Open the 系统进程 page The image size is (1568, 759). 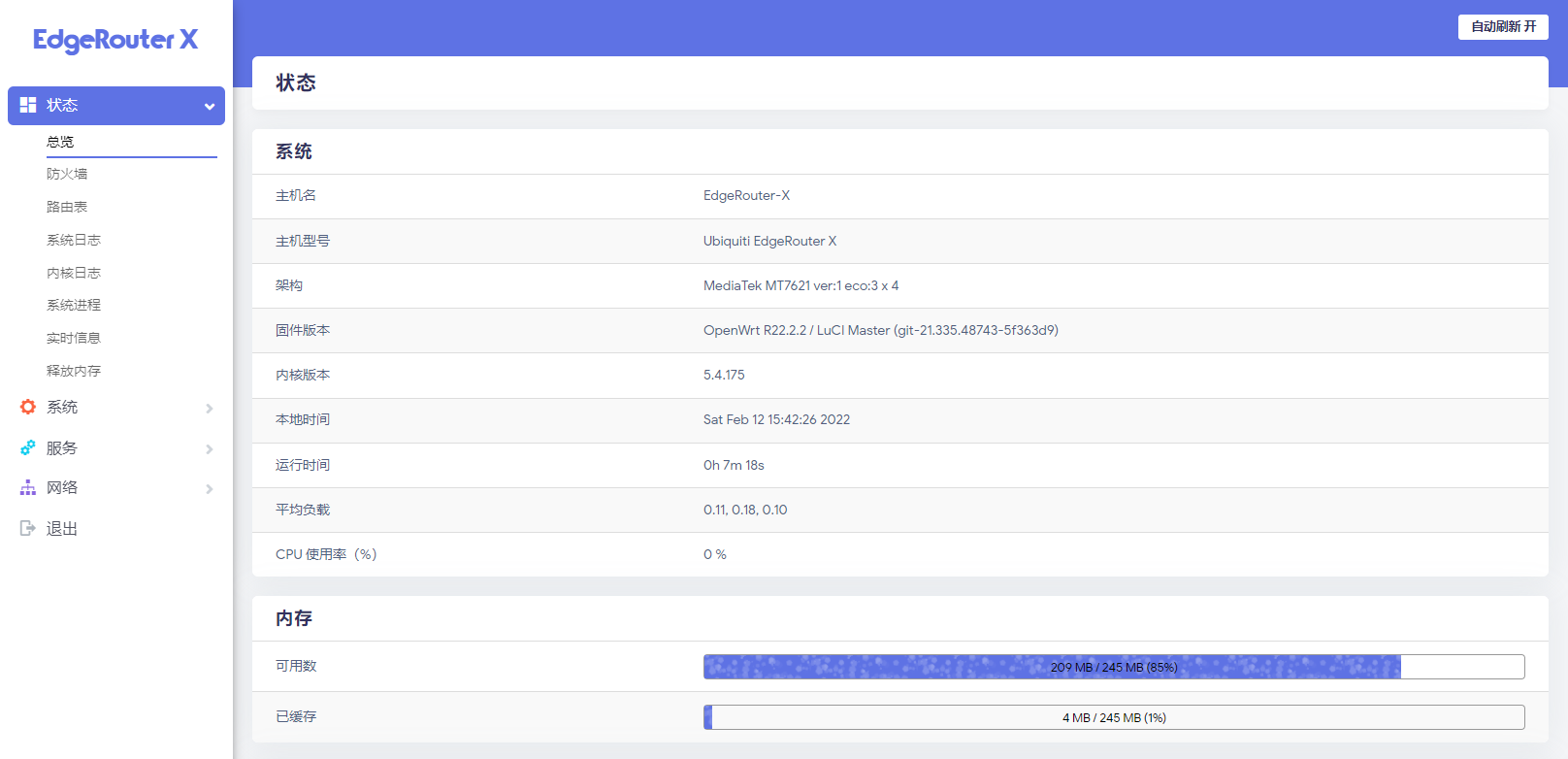[74, 305]
